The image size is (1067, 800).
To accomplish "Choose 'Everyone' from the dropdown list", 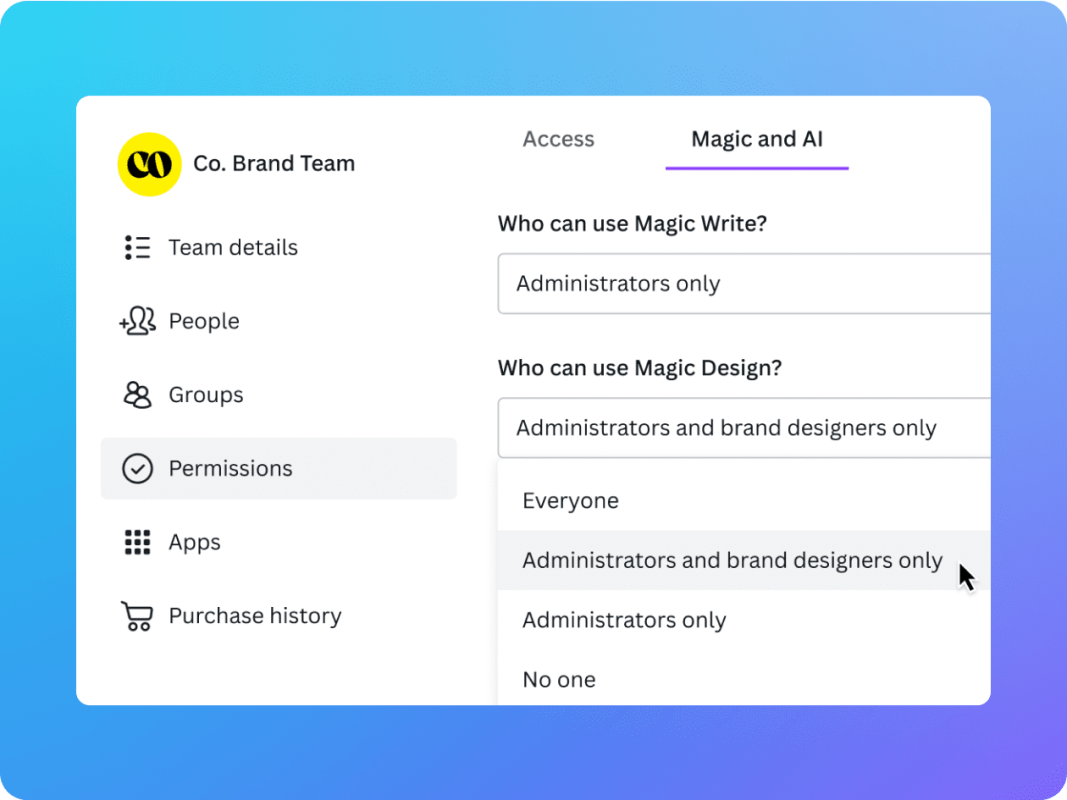I will pos(570,501).
